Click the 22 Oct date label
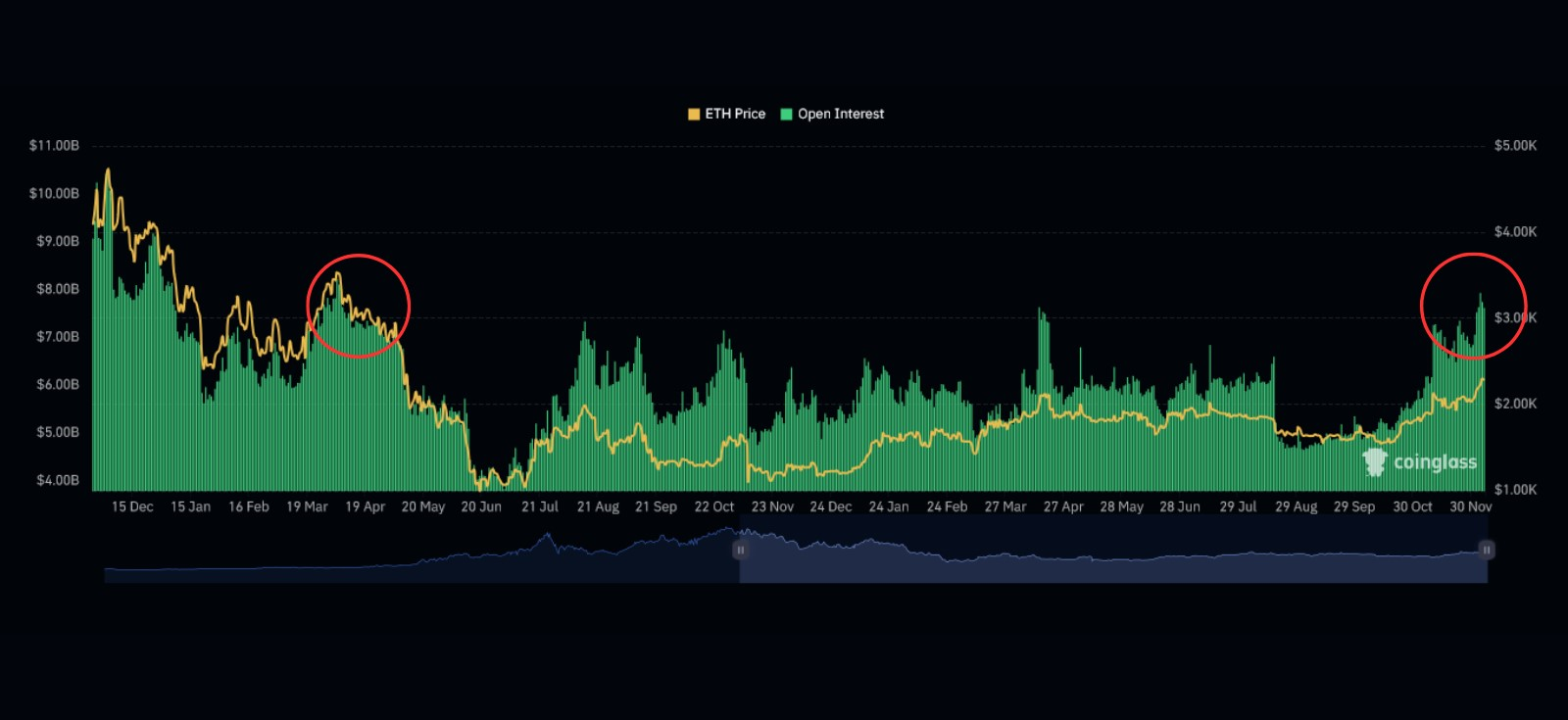 coord(714,507)
